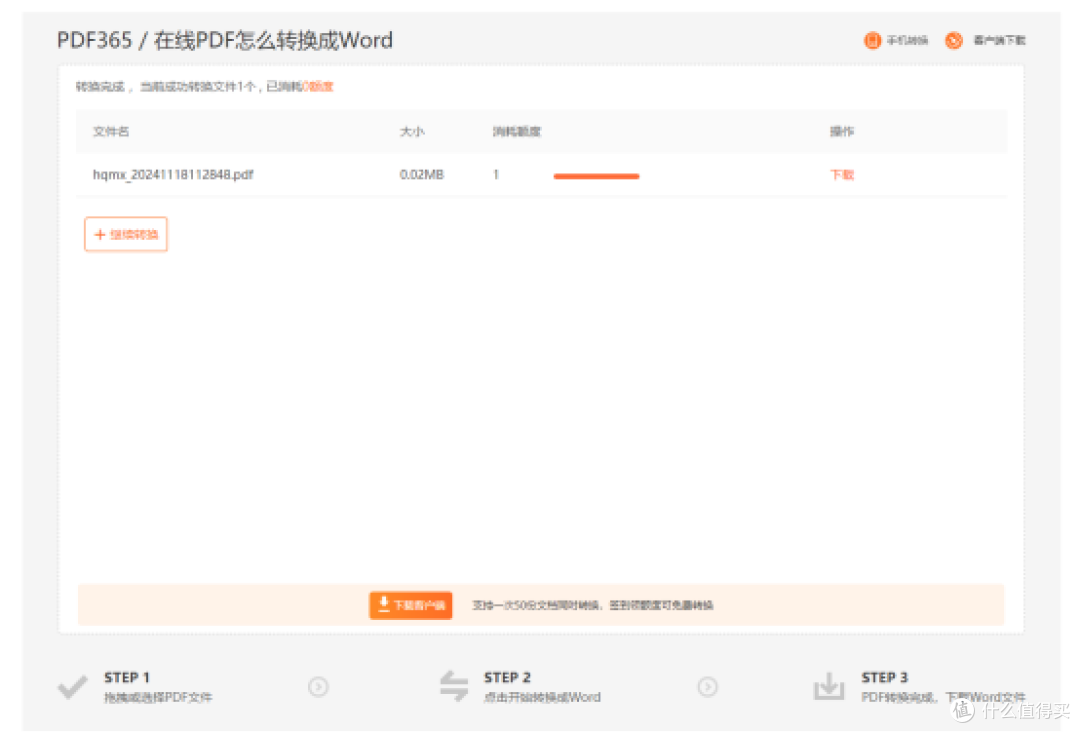The width and height of the screenshot is (1080, 733).
Task: Click the 文件名 column header
Action: click(x=111, y=132)
